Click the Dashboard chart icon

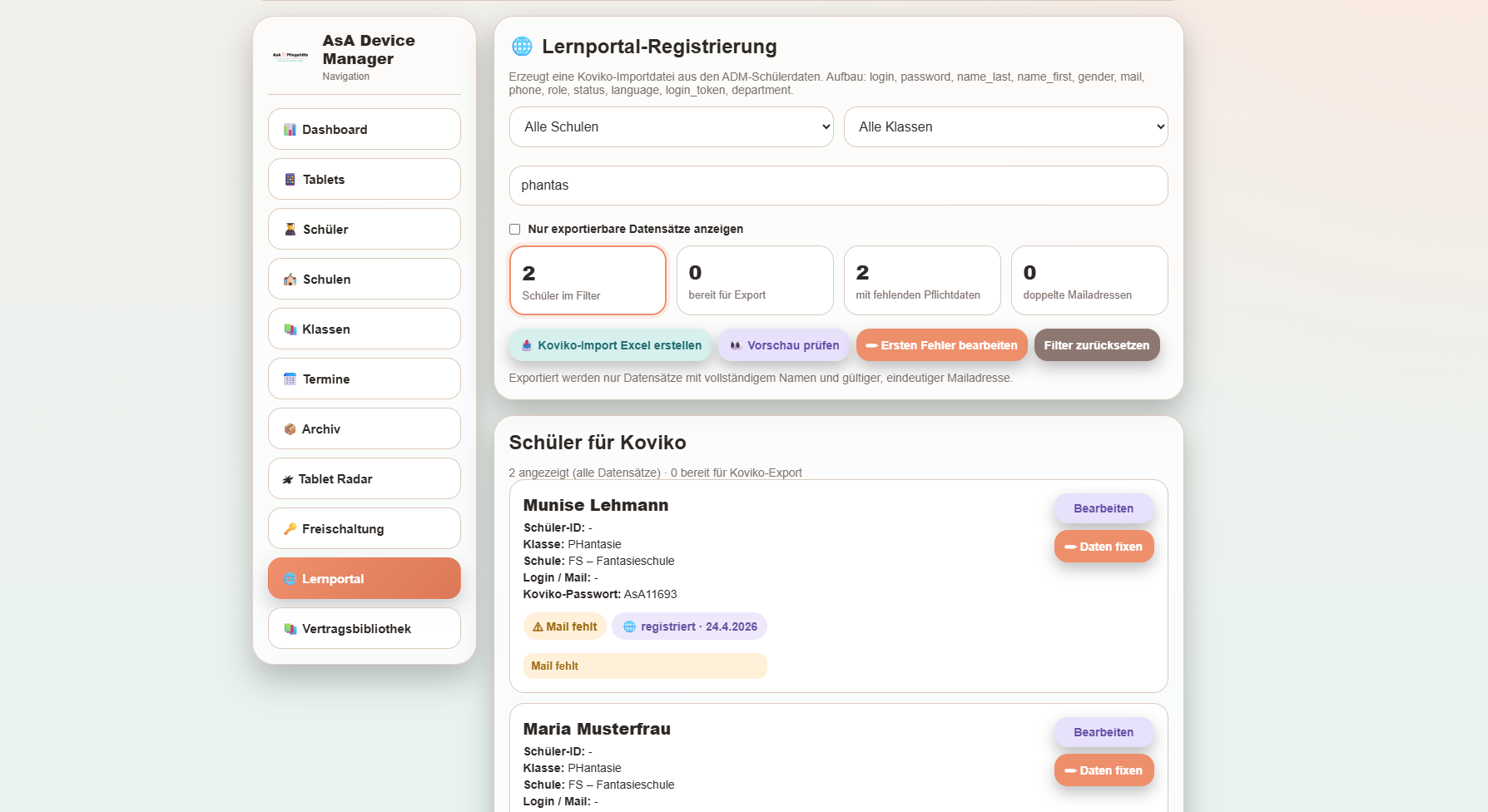tap(290, 130)
